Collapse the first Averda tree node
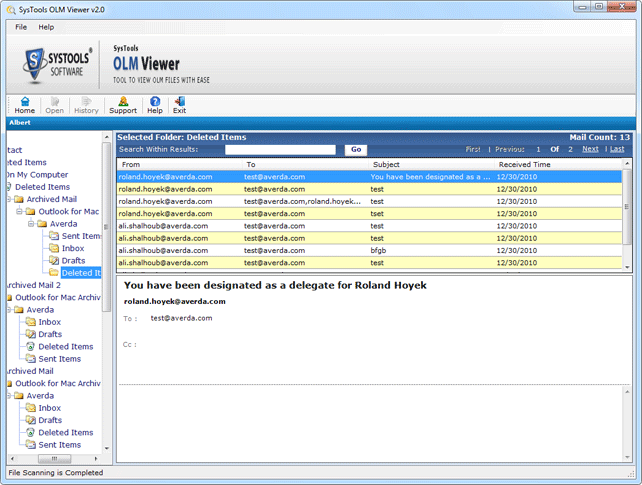 (31, 224)
